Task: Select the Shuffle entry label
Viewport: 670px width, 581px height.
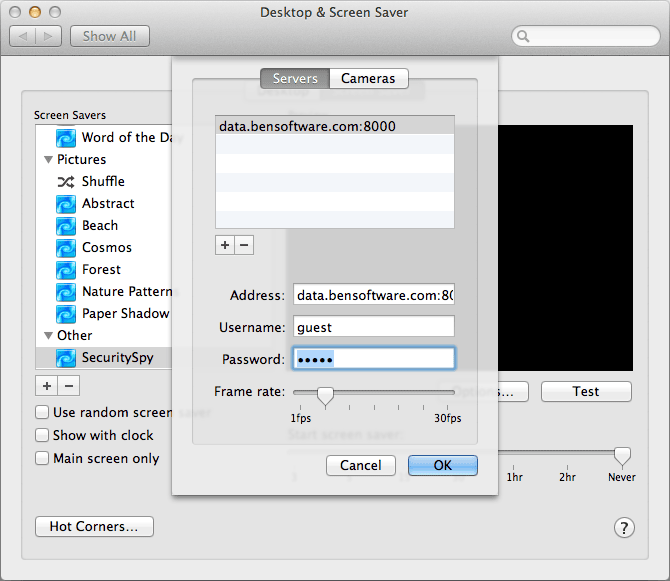Action: tap(103, 182)
